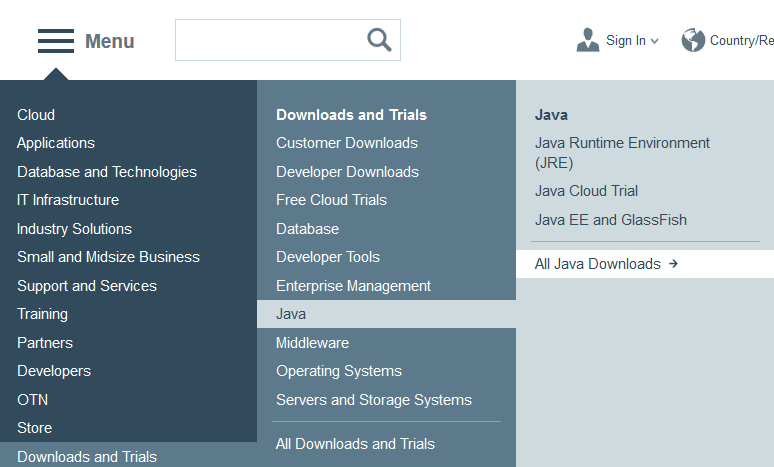Select the highlighted Java submenu item
774x467 pixels.
pos(386,314)
